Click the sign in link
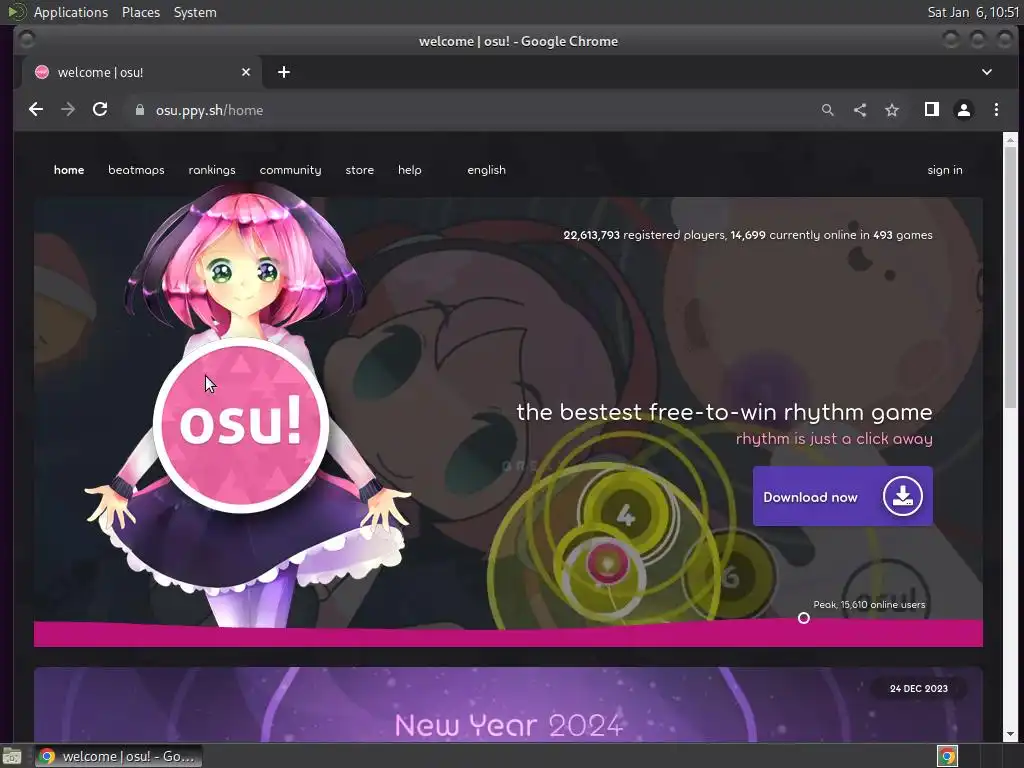The image size is (1024, 768). (x=944, y=170)
